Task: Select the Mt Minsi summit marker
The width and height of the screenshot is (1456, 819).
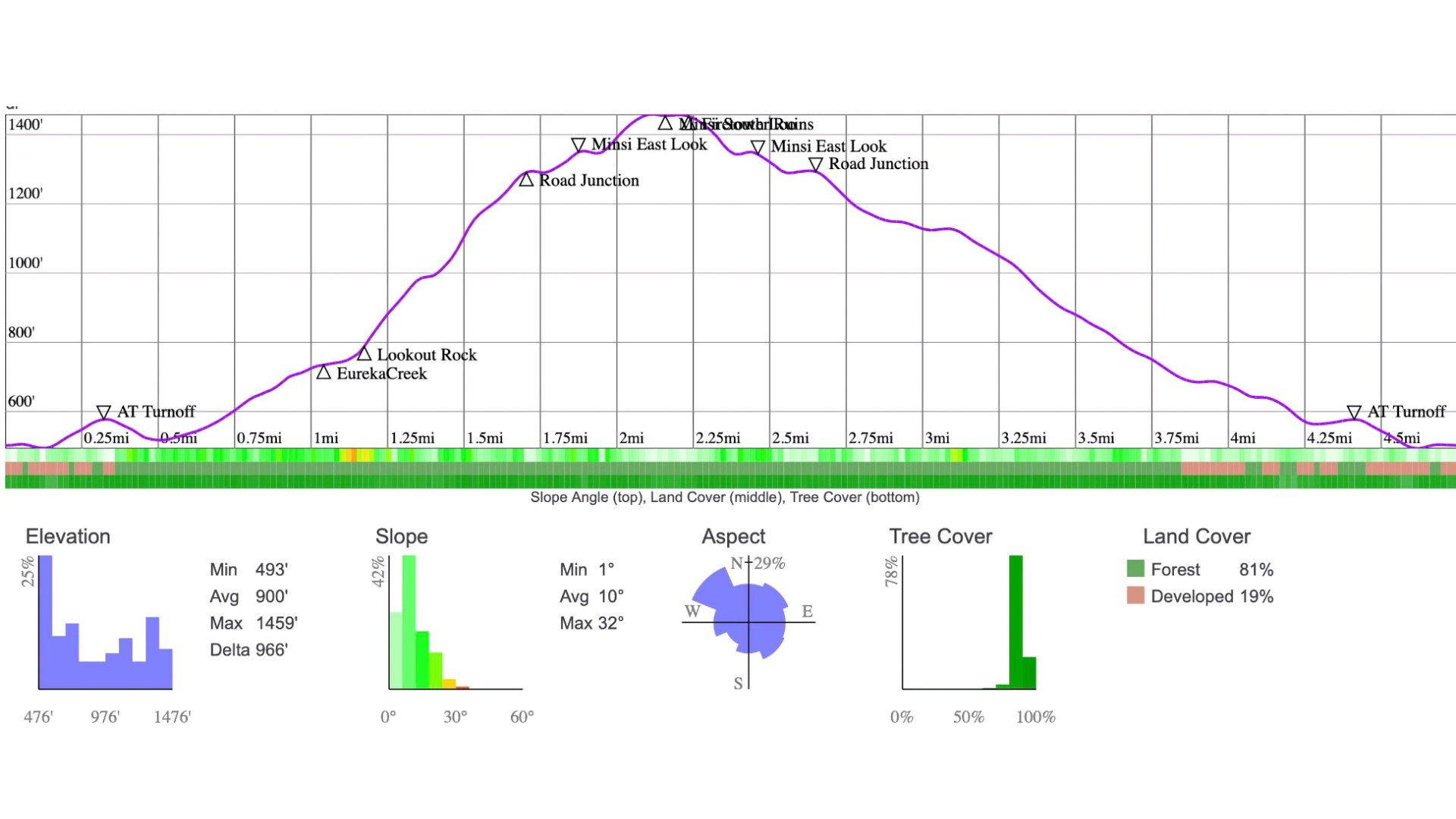Action: click(666, 123)
